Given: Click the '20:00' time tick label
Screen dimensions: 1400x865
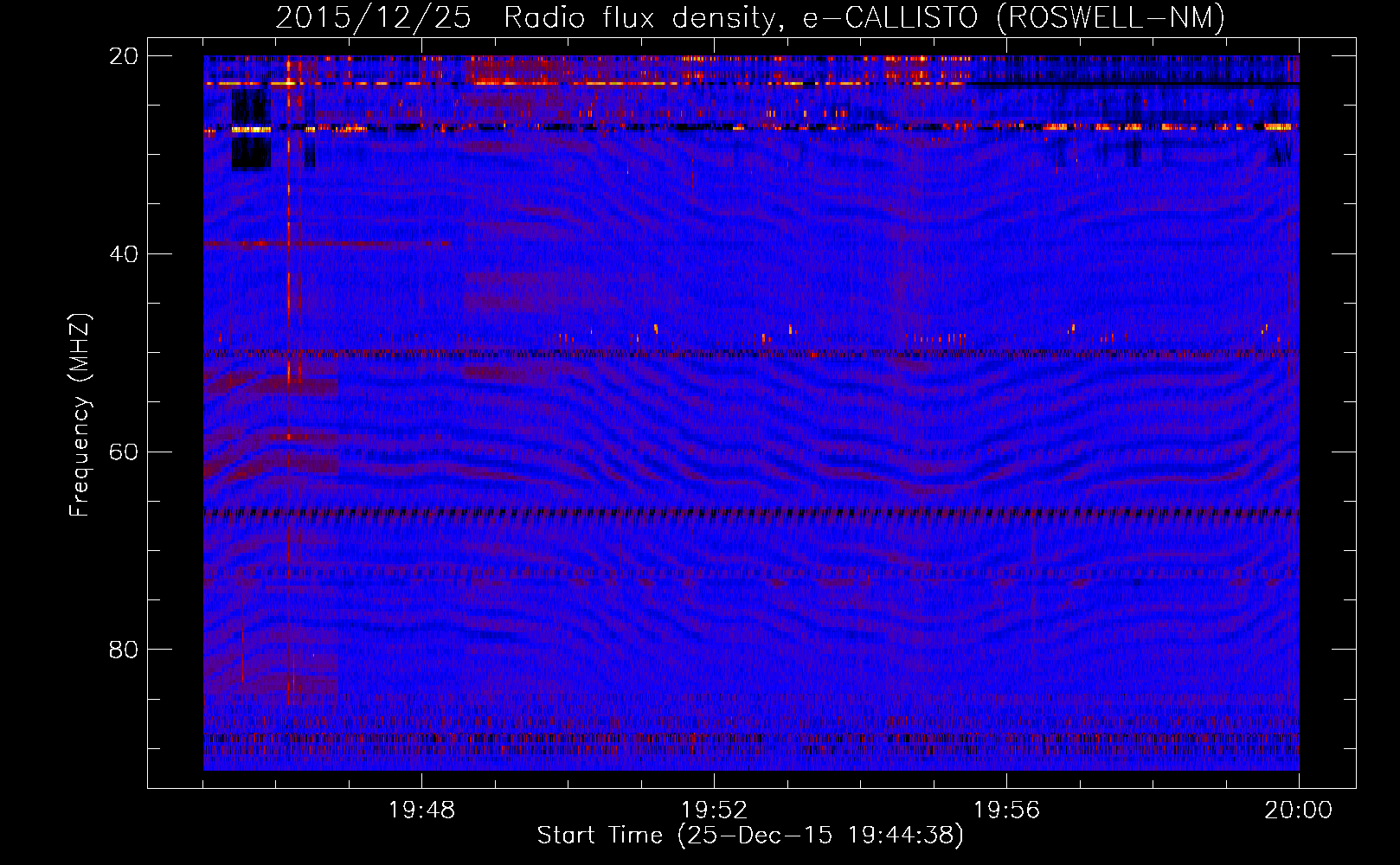Looking at the screenshot, I should (1299, 811).
